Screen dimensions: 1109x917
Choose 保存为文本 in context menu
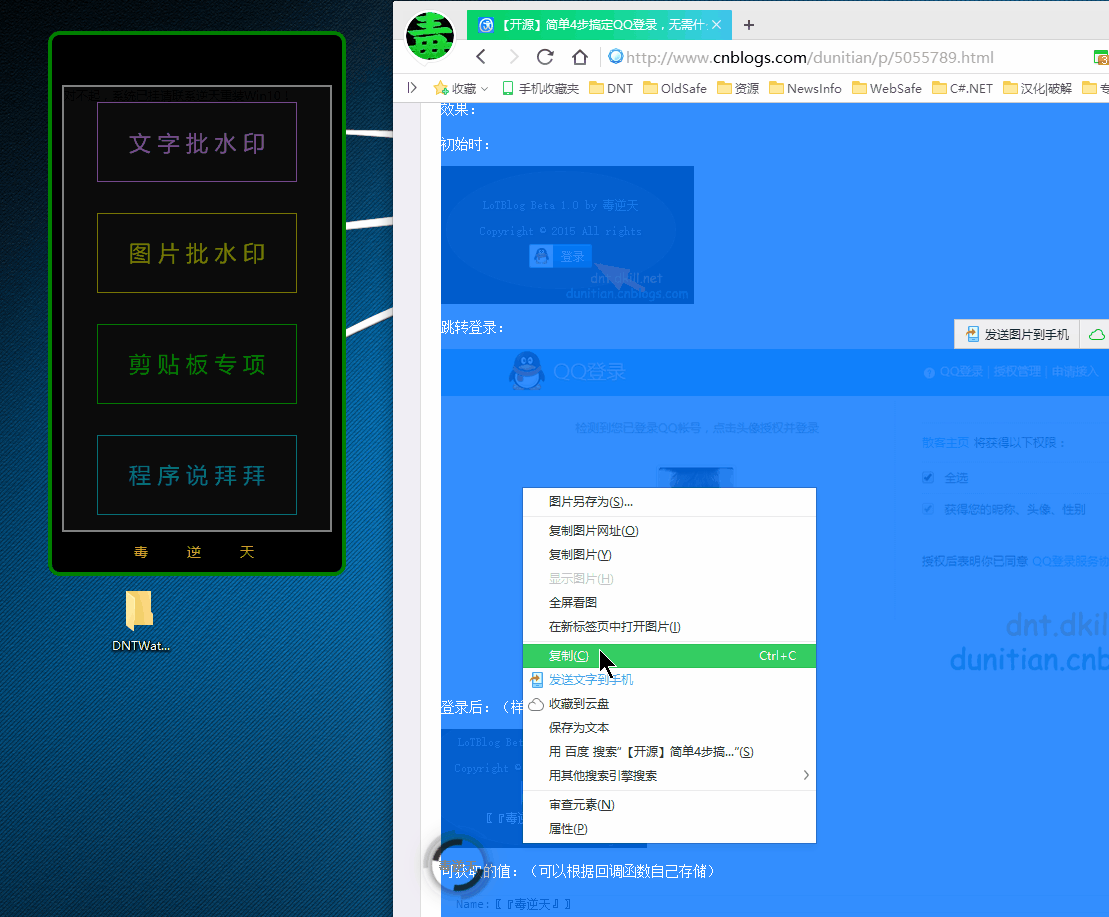tap(669, 728)
